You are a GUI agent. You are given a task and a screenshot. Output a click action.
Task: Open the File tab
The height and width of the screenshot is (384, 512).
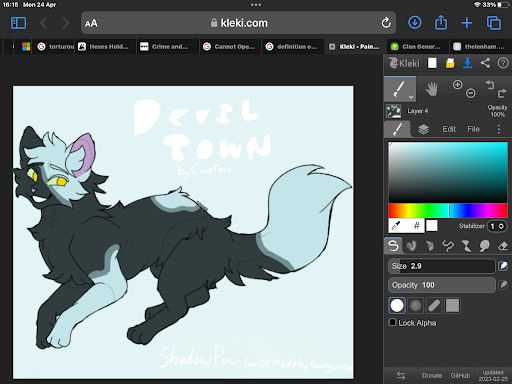473,129
